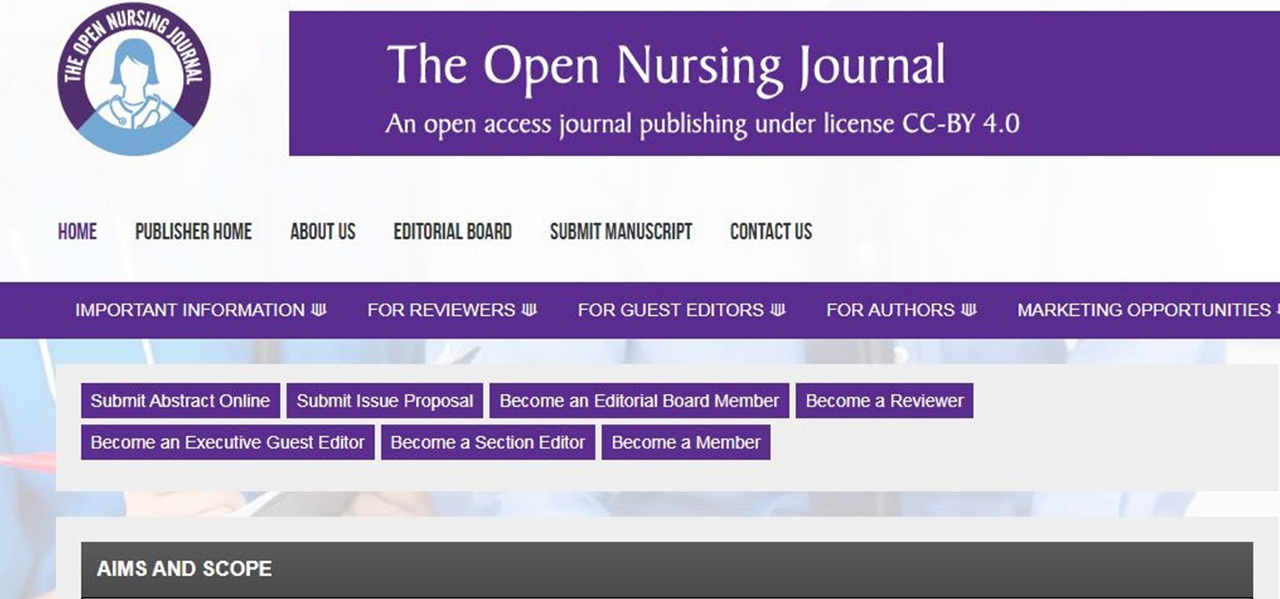Expand the MARKETING OPPORTUNITIES dropdown menu
Viewport: 1280px width, 599px height.
1148,310
